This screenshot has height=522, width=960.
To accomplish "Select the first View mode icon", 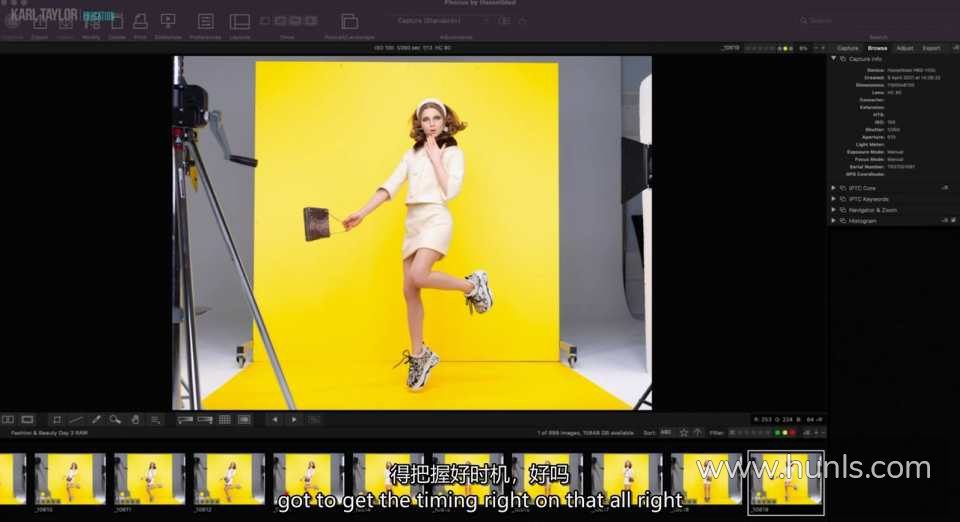I will (265, 21).
